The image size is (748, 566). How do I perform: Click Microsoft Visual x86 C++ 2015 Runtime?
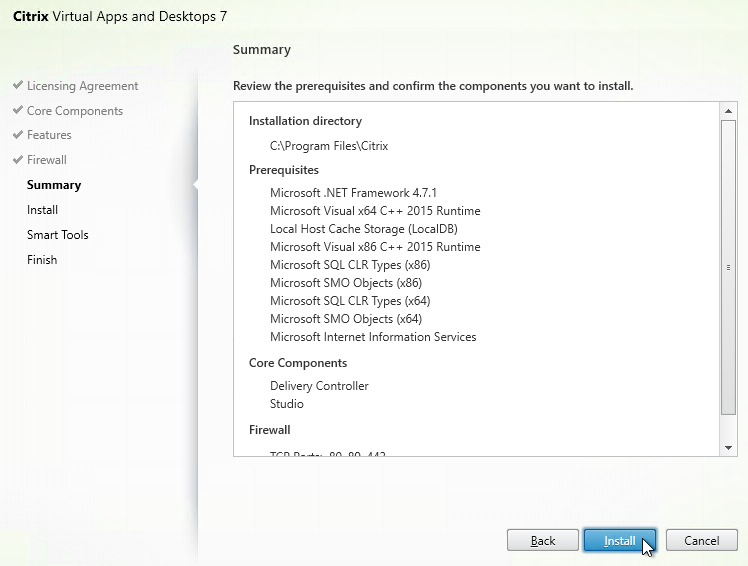tap(375, 247)
